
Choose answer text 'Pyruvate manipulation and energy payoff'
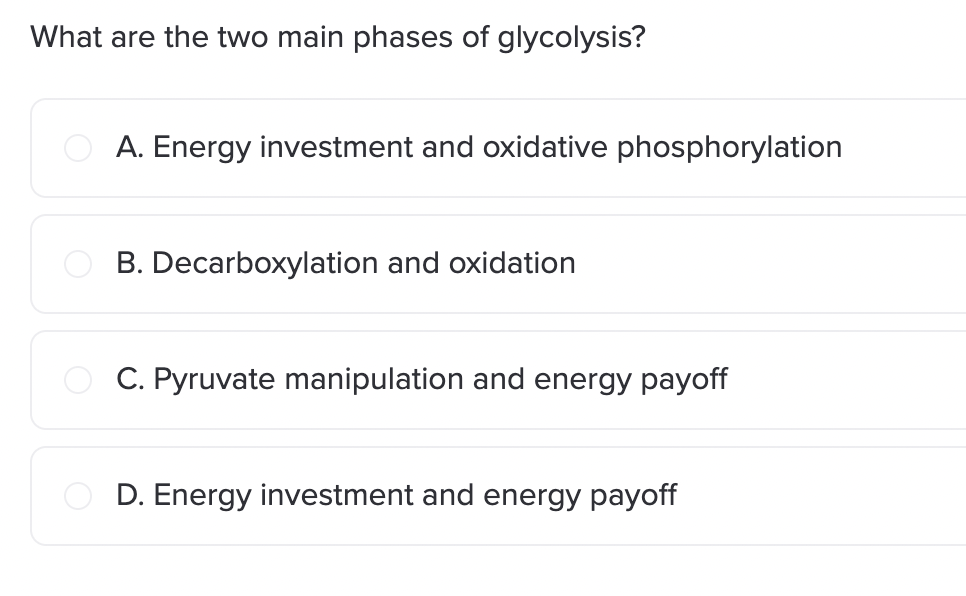(x=440, y=380)
